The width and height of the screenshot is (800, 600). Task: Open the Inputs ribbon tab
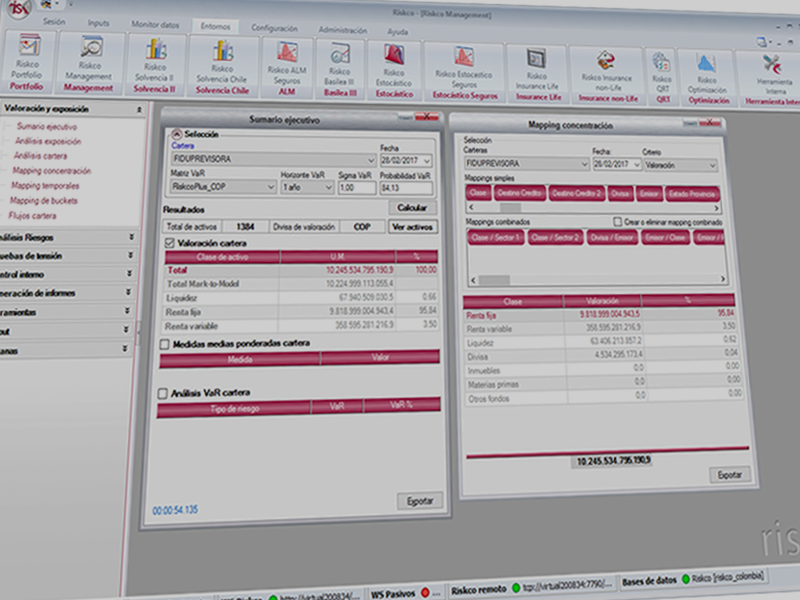coord(98,23)
